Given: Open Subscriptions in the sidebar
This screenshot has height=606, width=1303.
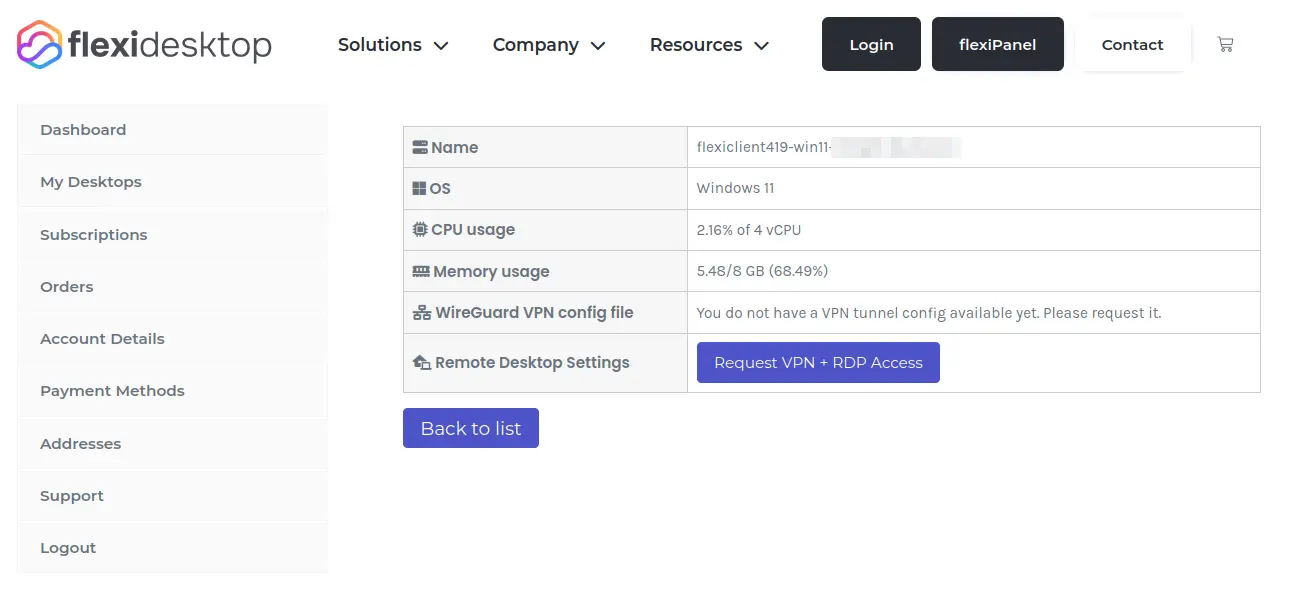Looking at the screenshot, I should pos(173,235).
